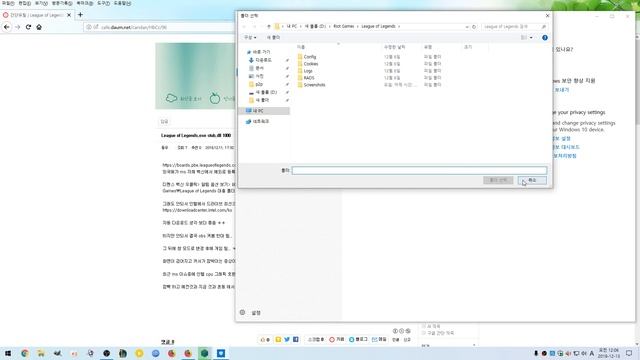Reload the browser page
This screenshot has width=640, height=360.
pyautogui.click(x=28, y=27)
